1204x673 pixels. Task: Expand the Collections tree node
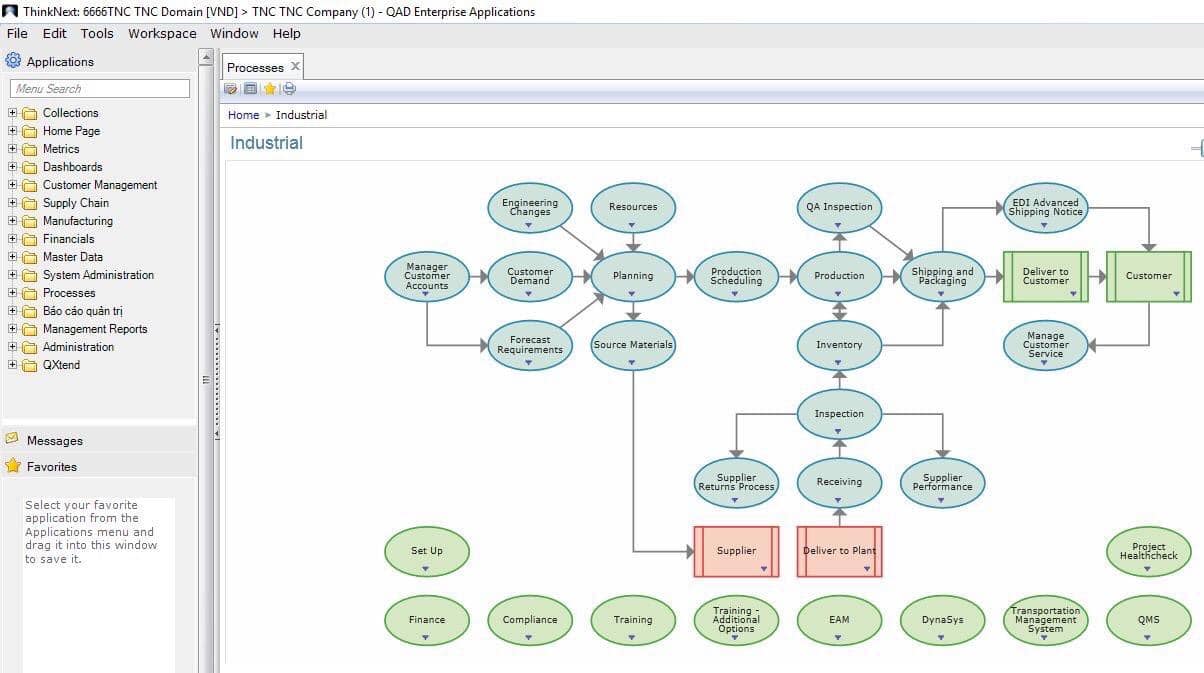pyautogui.click(x=13, y=113)
